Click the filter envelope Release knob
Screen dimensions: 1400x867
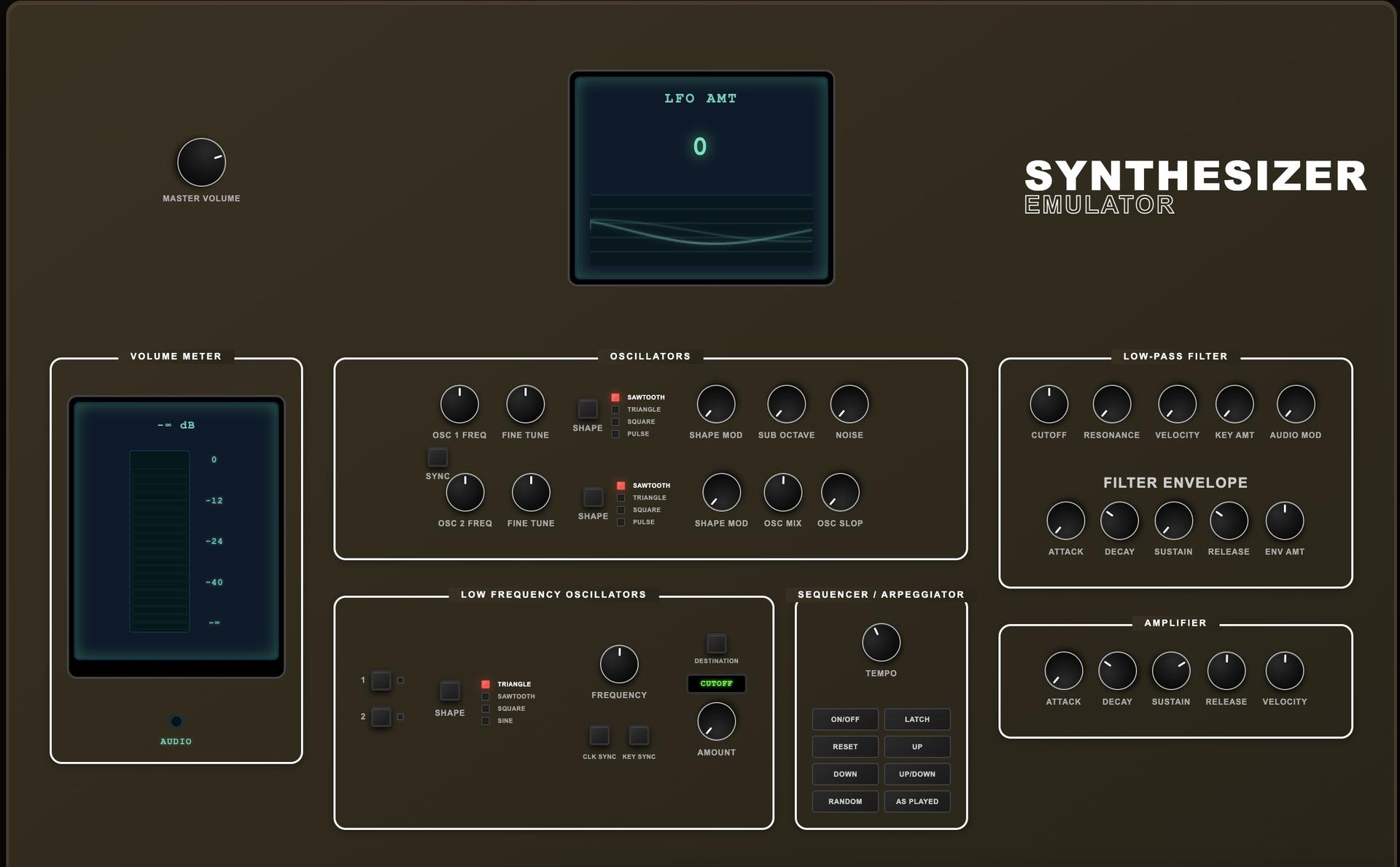pyautogui.click(x=1229, y=521)
